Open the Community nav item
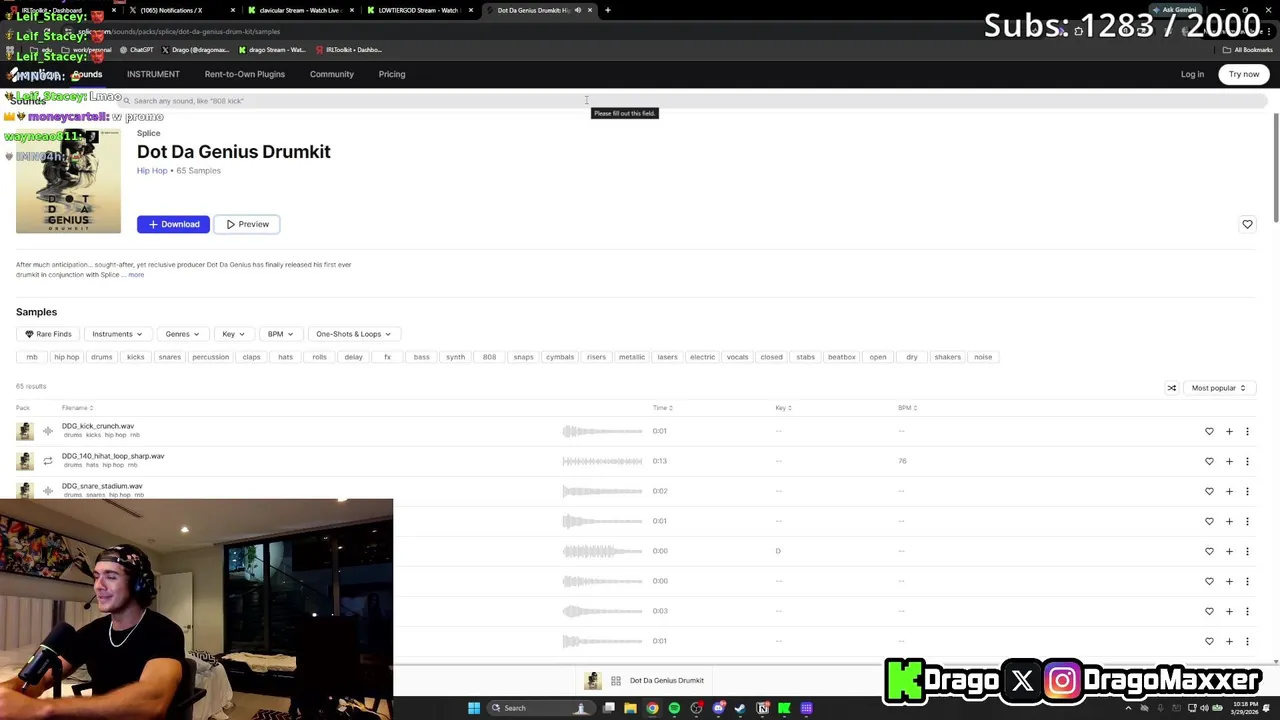Screen dimensions: 1280x720 [x=332, y=74]
